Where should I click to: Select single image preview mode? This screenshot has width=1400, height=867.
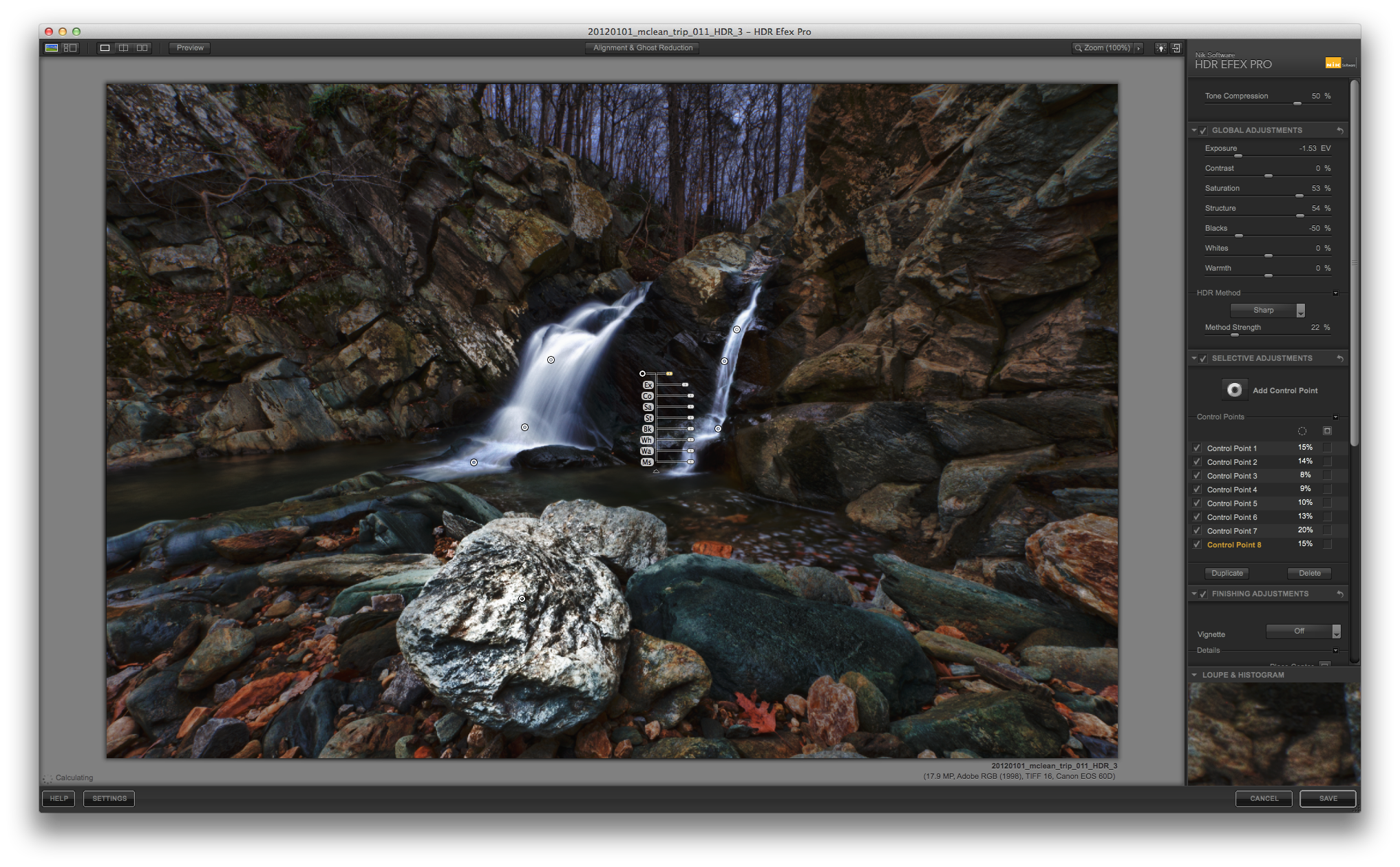tap(105, 48)
